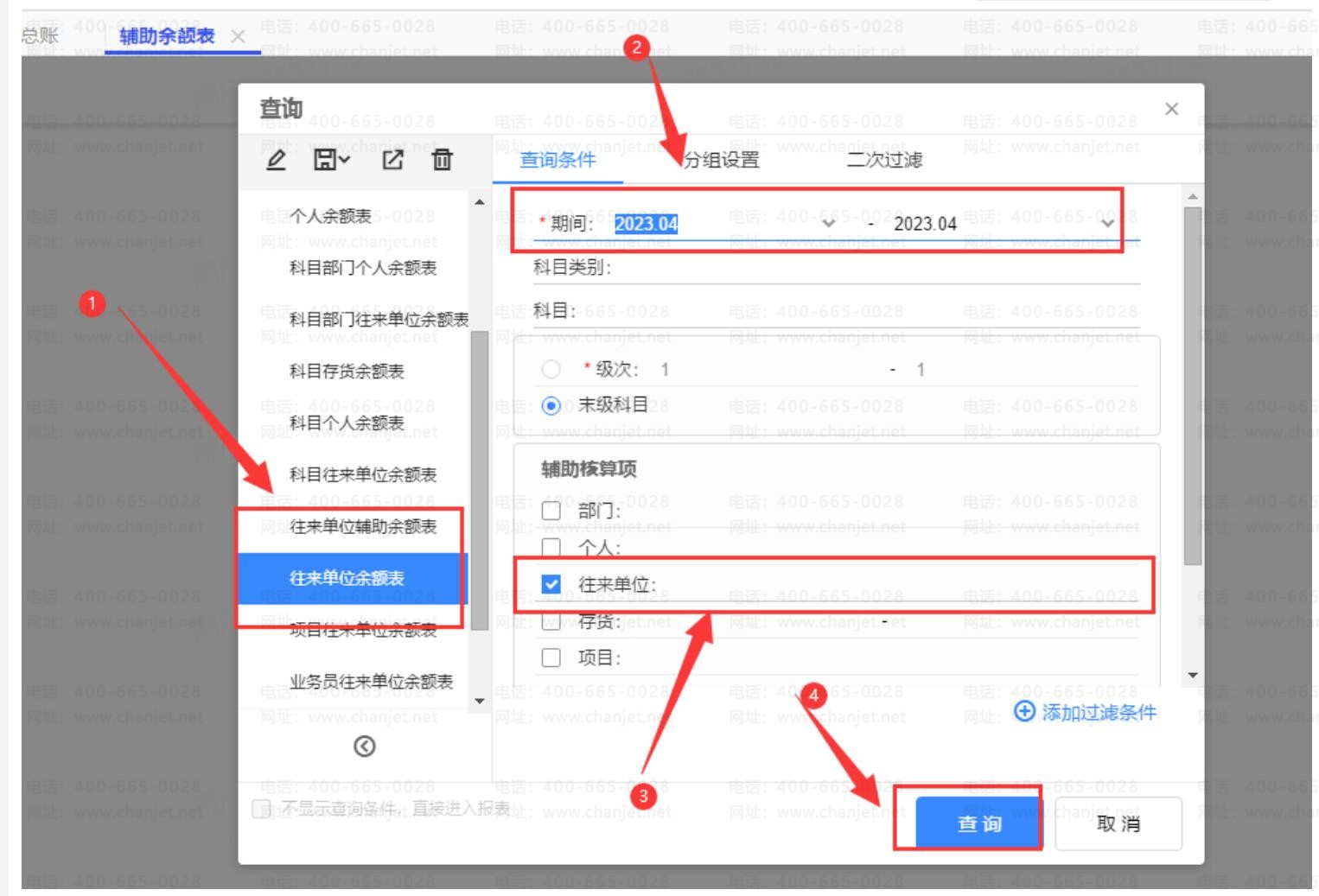
Task: Click conditions panel scroll up arrow
Action: [1193, 197]
